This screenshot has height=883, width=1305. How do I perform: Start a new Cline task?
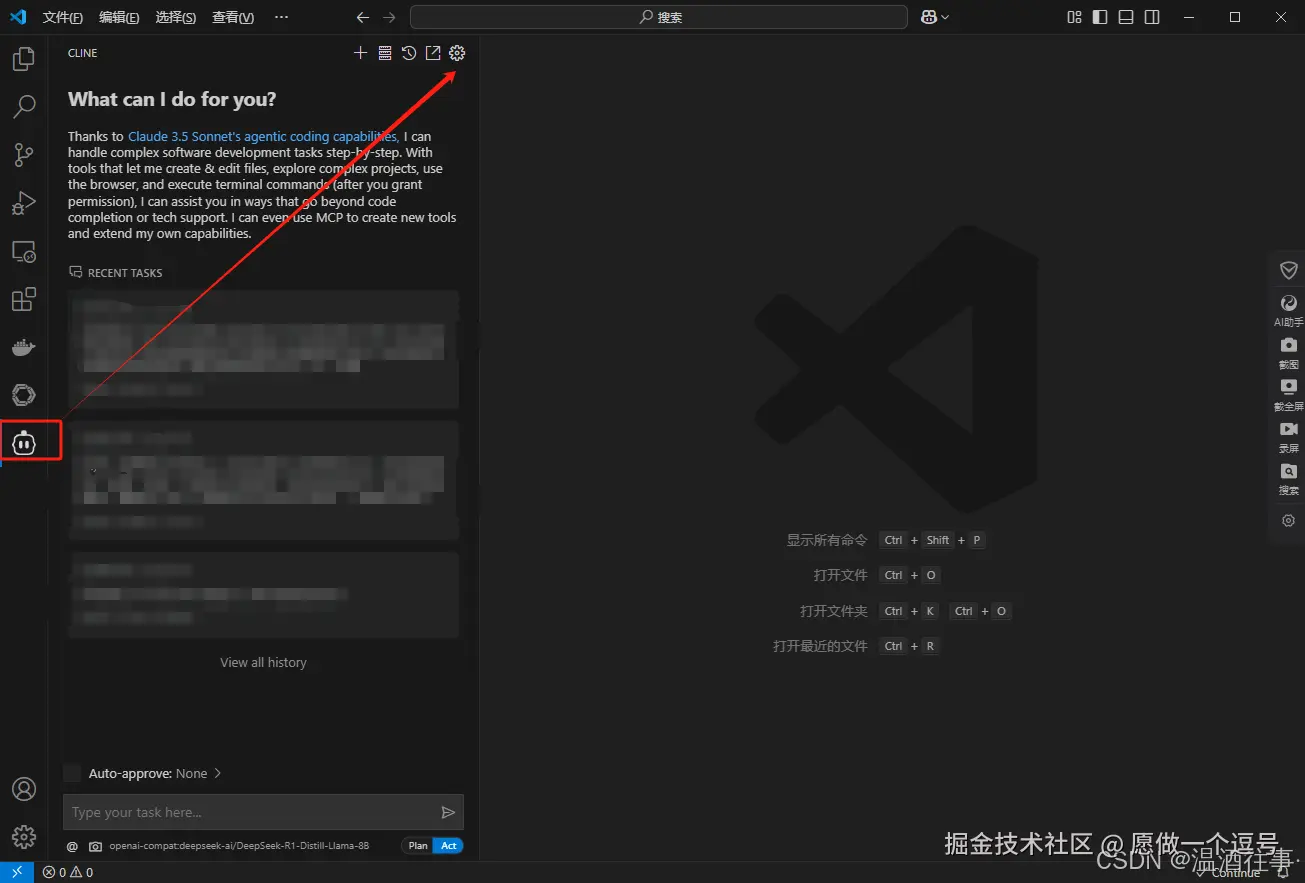pyautogui.click(x=360, y=53)
